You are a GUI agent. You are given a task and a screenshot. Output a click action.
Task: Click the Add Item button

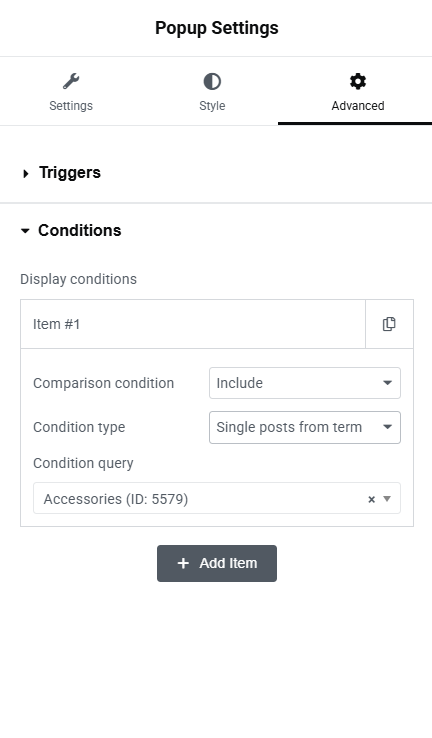217,563
